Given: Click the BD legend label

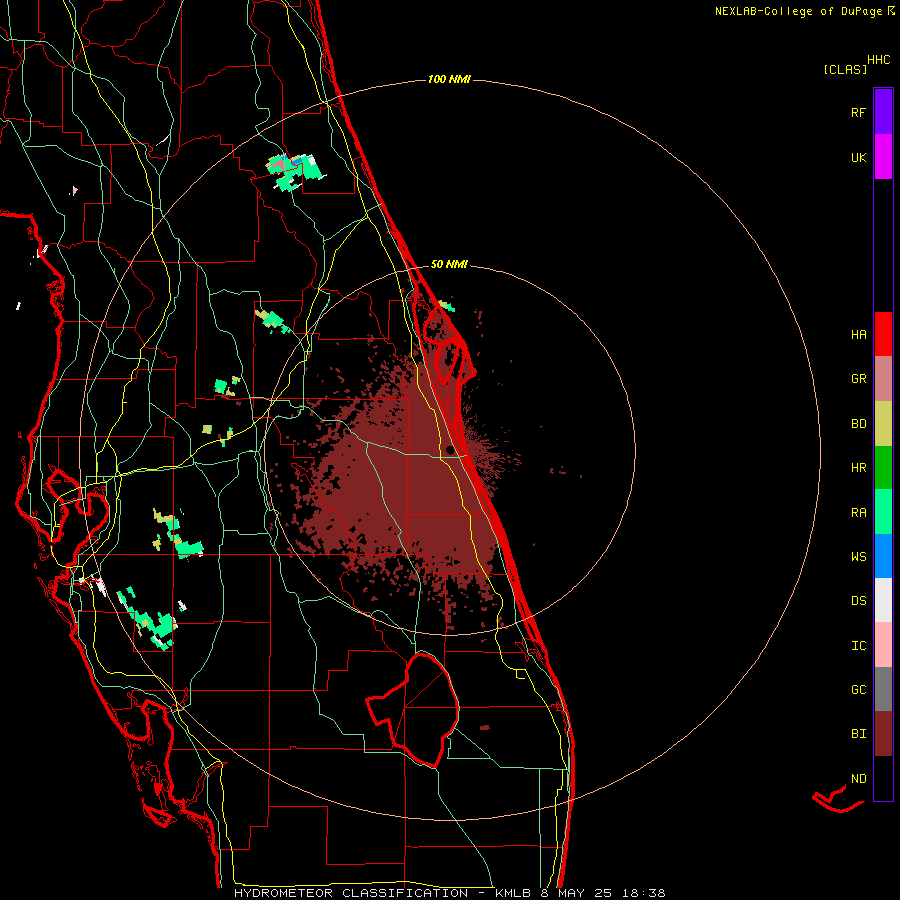Looking at the screenshot, I should coord(859,424).
